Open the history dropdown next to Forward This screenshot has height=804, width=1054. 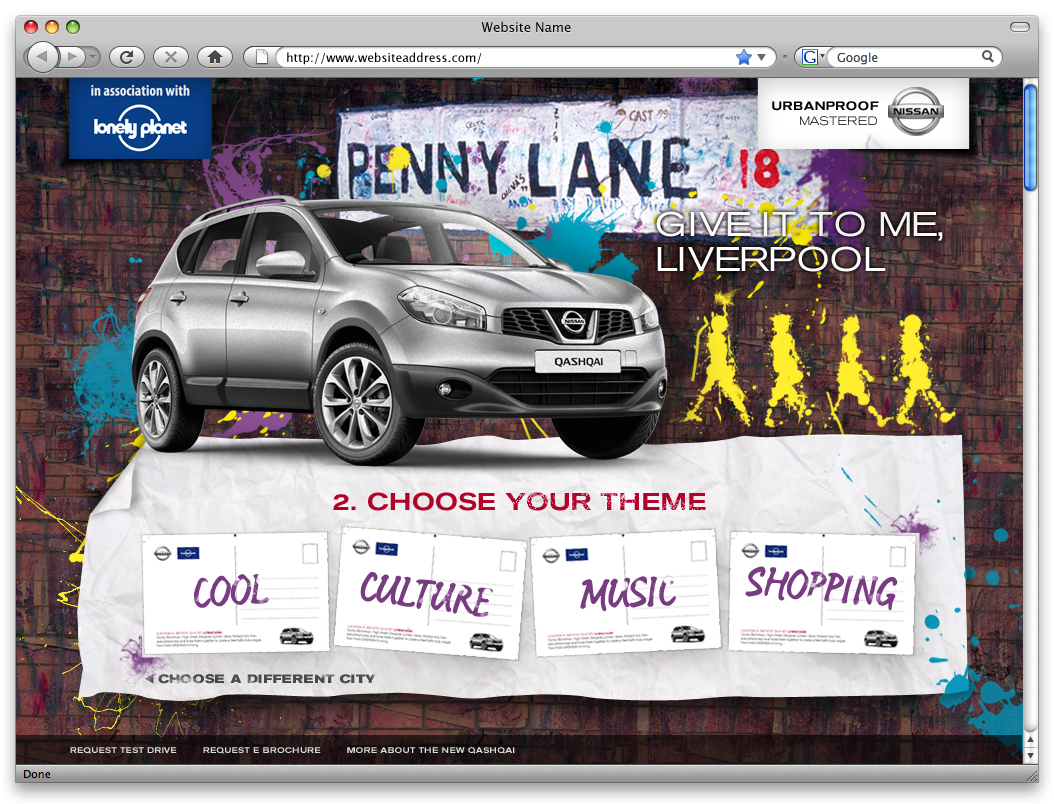[x=93, y=57]
